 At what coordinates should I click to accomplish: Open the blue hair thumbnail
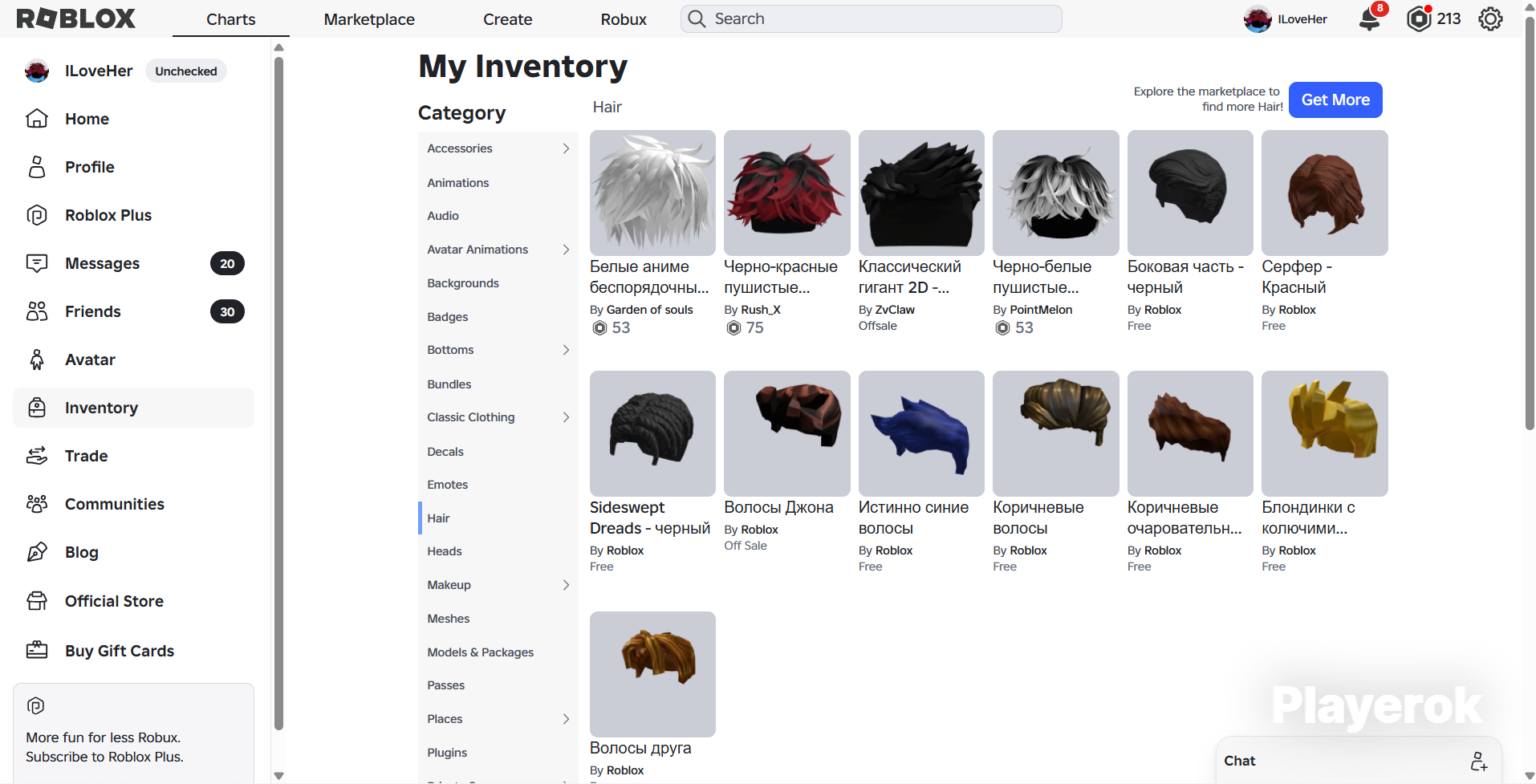coord(921,433)
